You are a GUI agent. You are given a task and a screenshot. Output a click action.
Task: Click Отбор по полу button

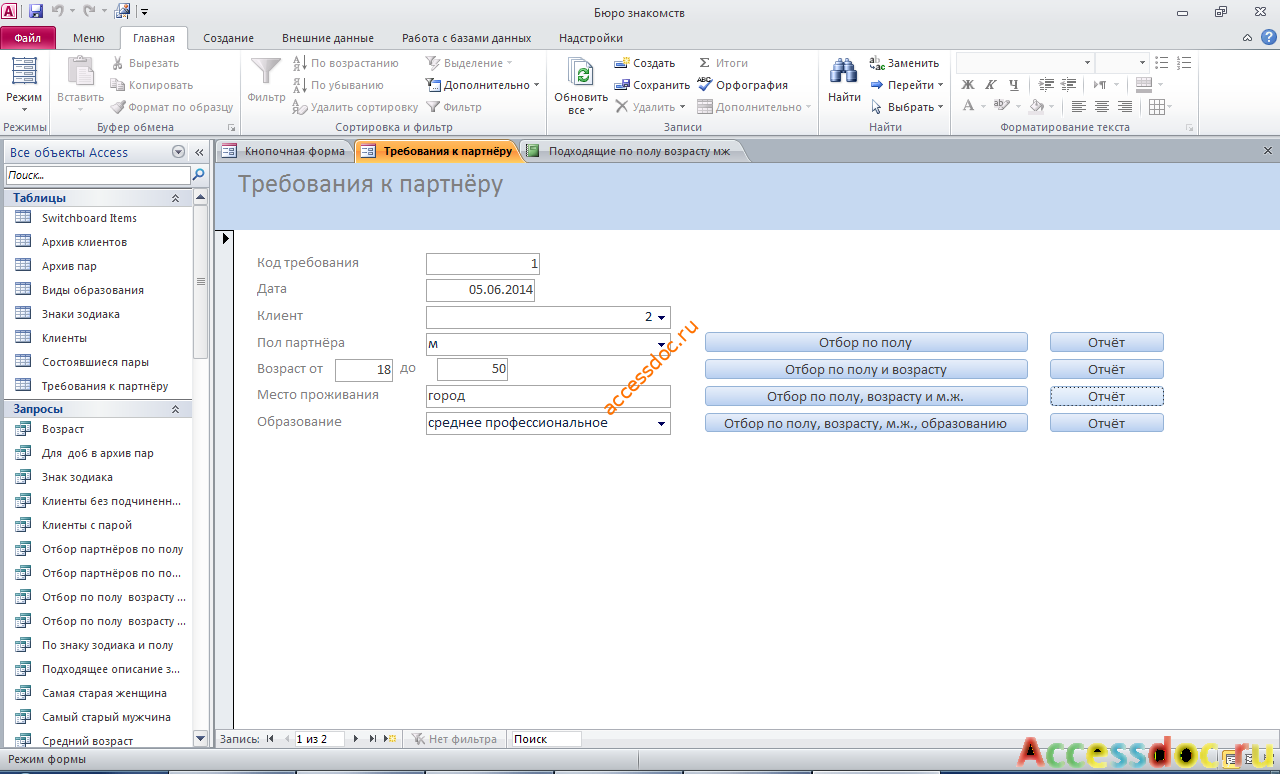866,342
